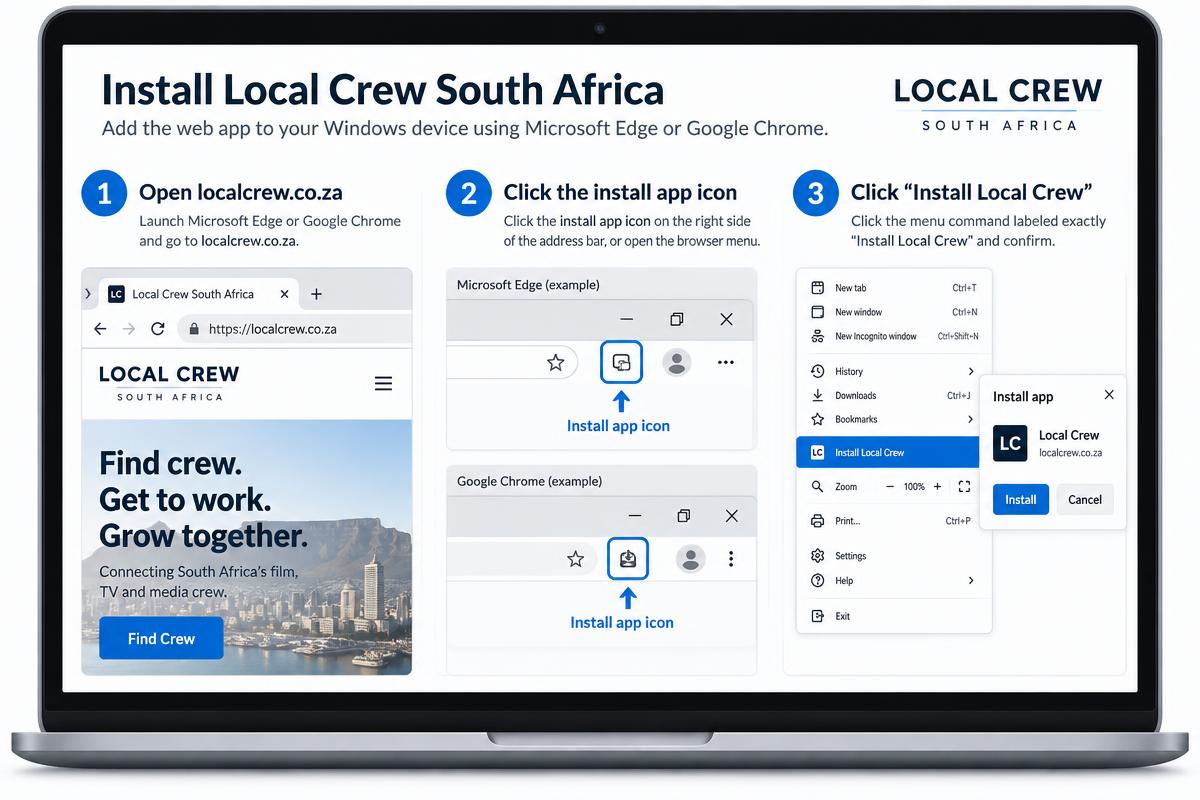Click the Find Crew button

161,638
